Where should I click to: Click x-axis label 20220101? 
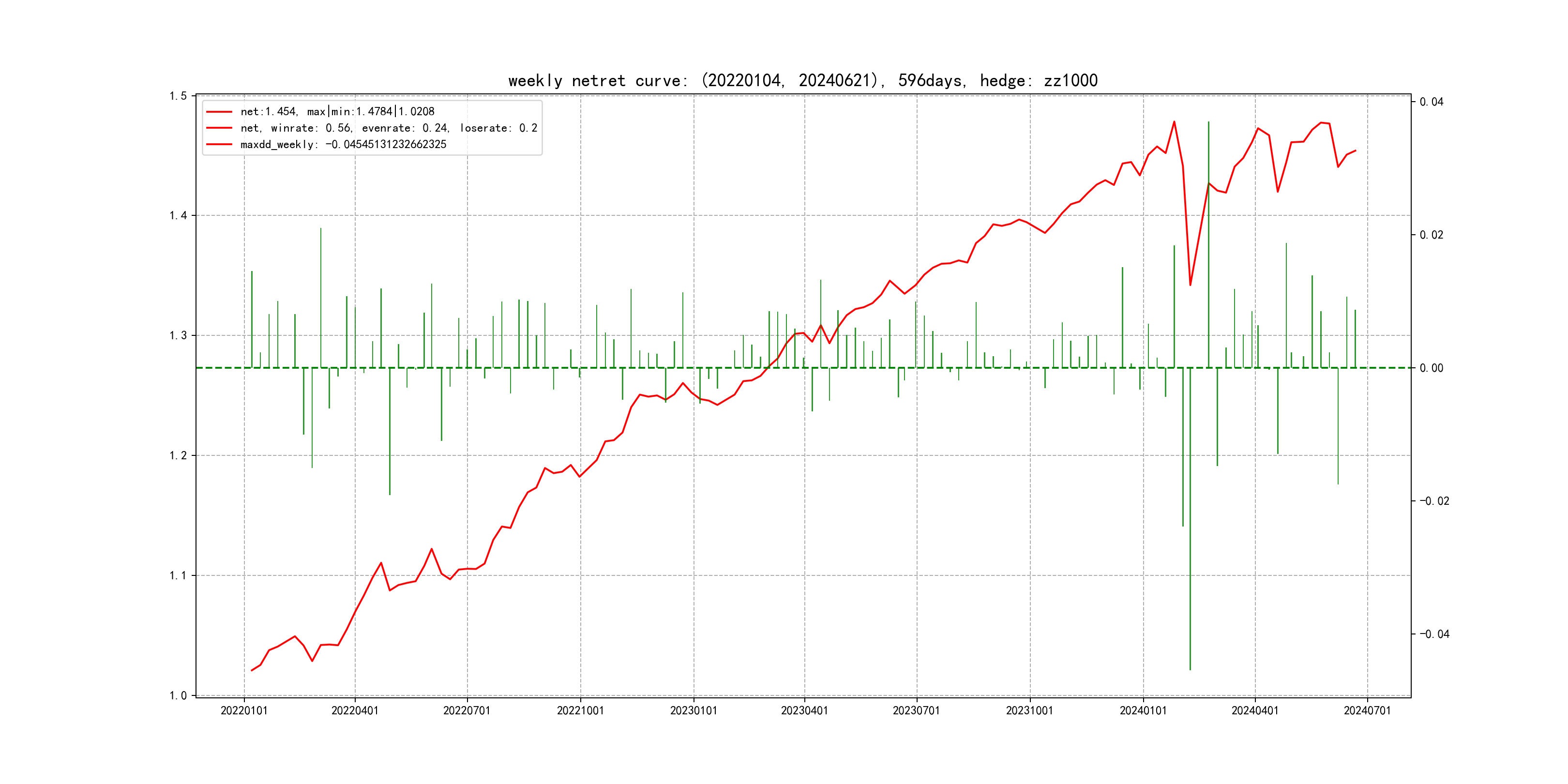tap(244, 710)
